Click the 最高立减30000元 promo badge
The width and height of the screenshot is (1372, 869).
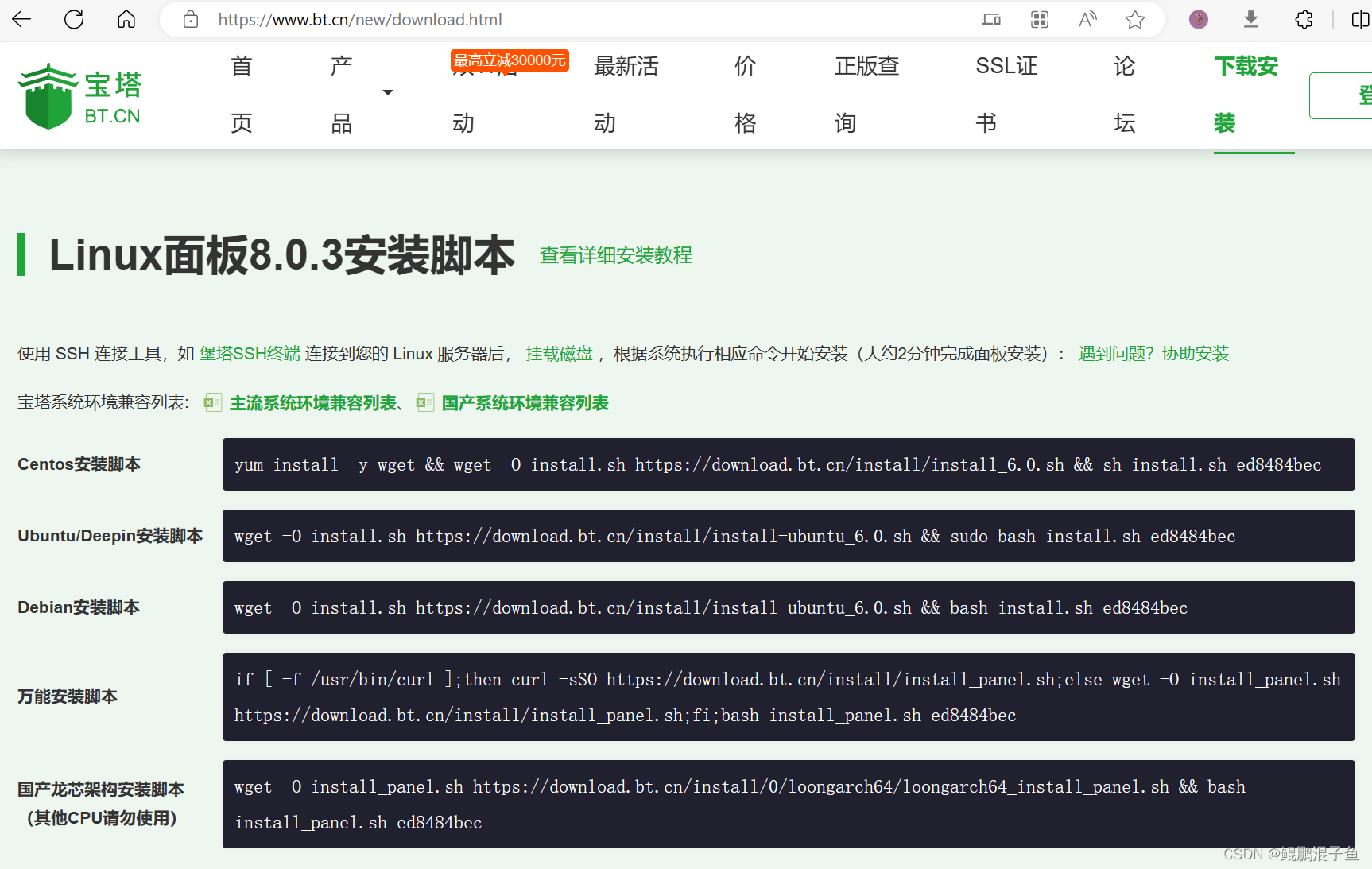[510, 60]
